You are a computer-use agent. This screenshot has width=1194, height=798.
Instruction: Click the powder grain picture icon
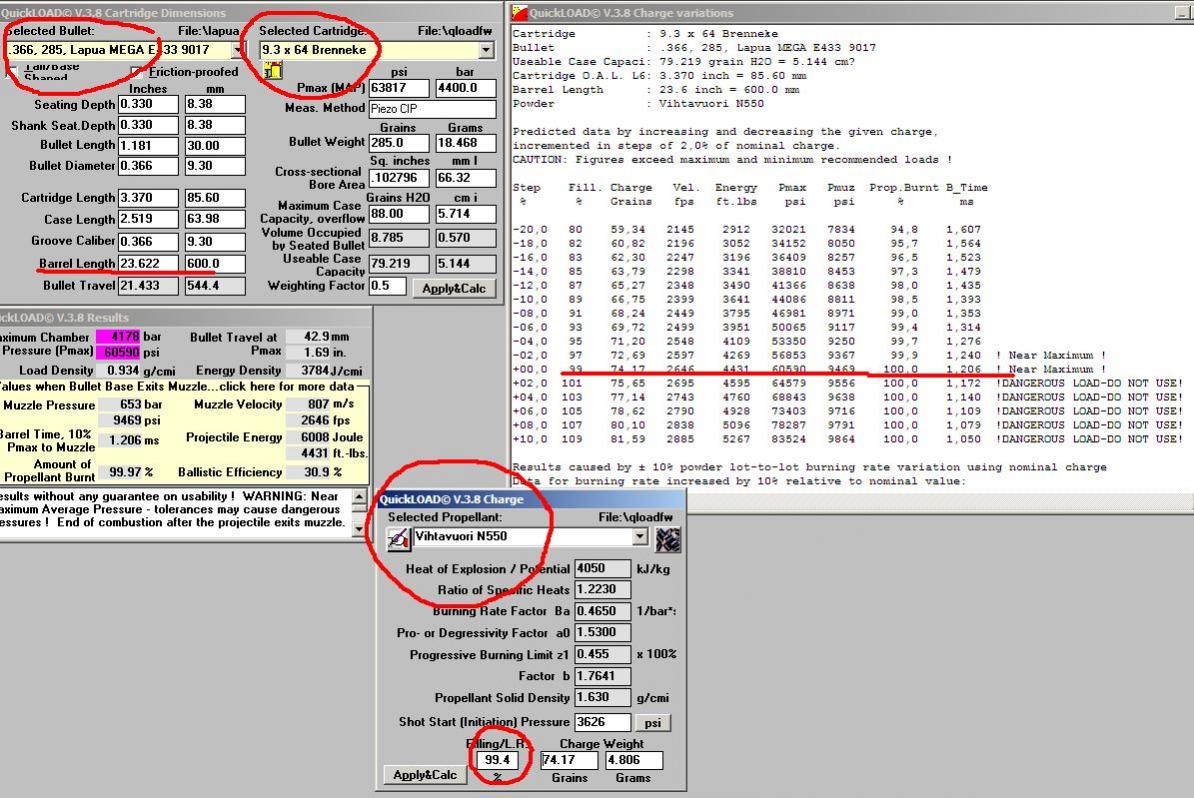[x=667, y=539]
